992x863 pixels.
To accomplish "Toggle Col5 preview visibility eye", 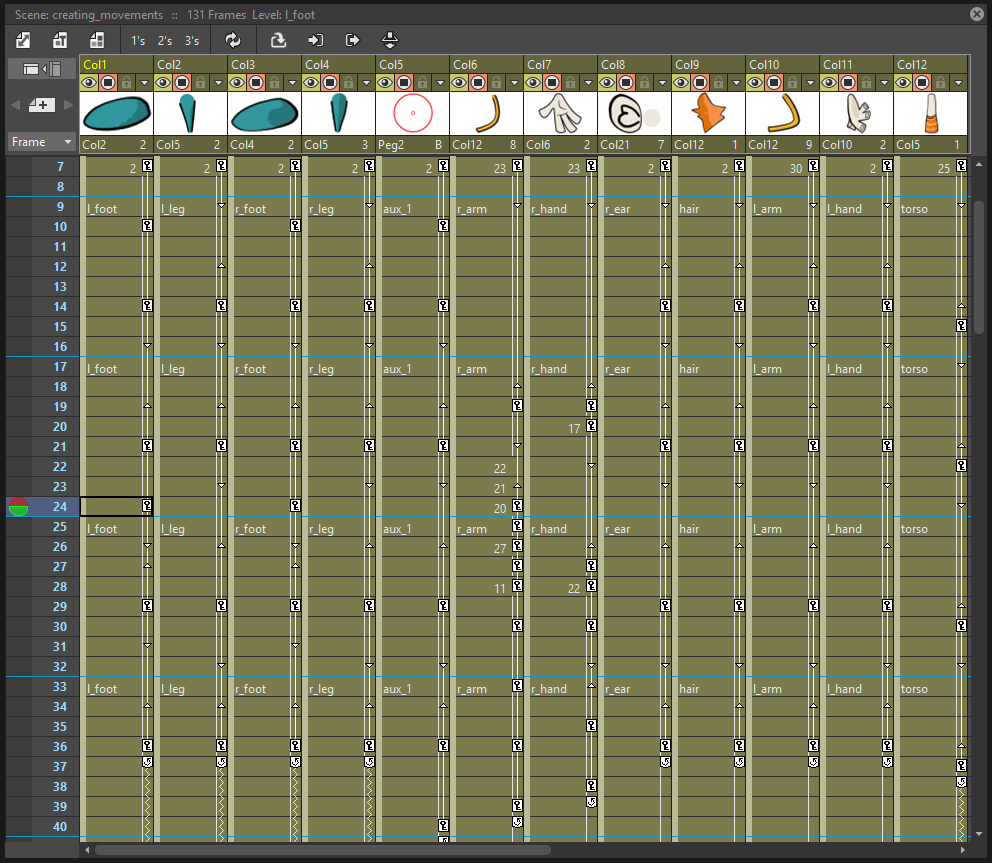I will pos(385,82).
